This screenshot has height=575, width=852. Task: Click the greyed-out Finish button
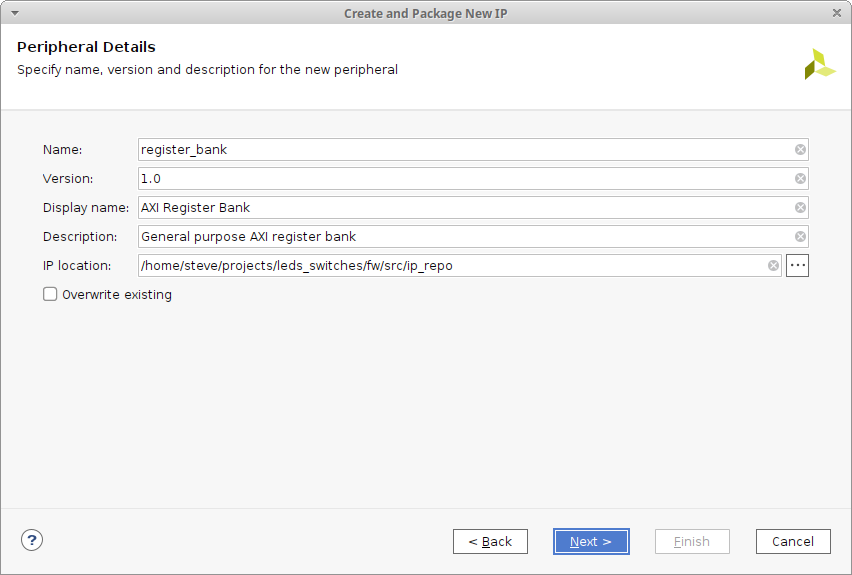coord(692,541)
